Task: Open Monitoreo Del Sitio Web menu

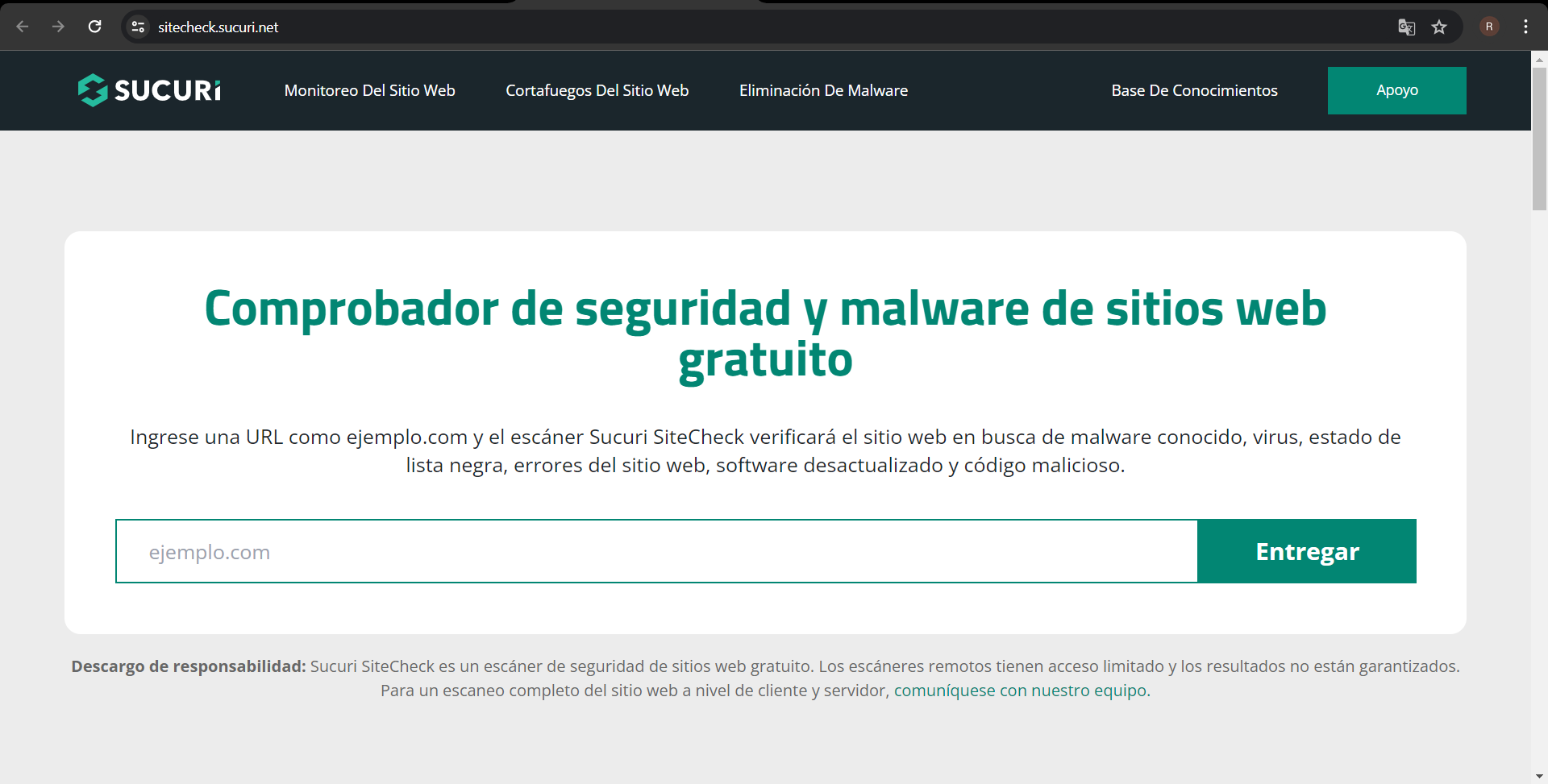Action: [x=369, y=90]
